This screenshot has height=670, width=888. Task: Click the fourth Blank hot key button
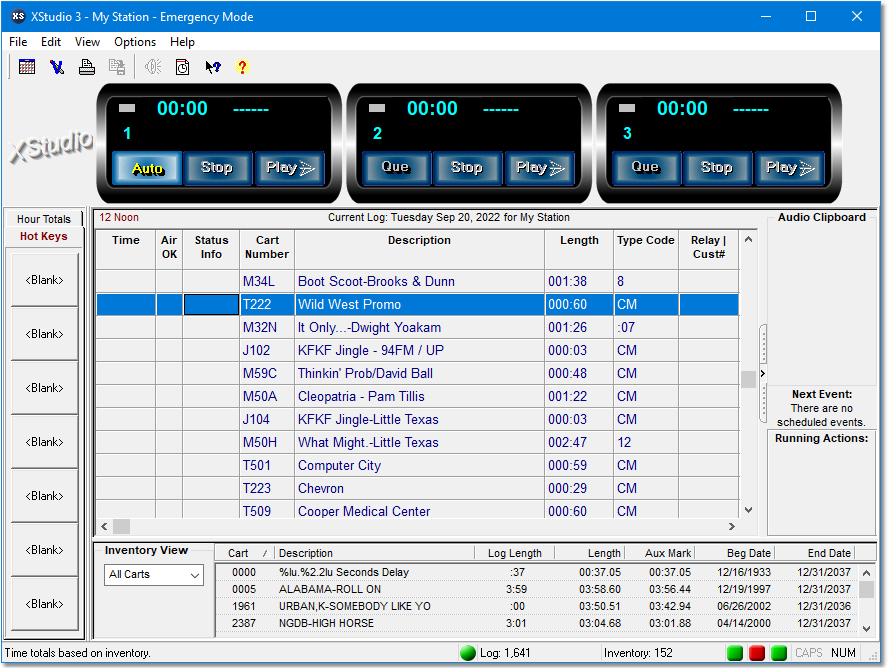[45, 442]
